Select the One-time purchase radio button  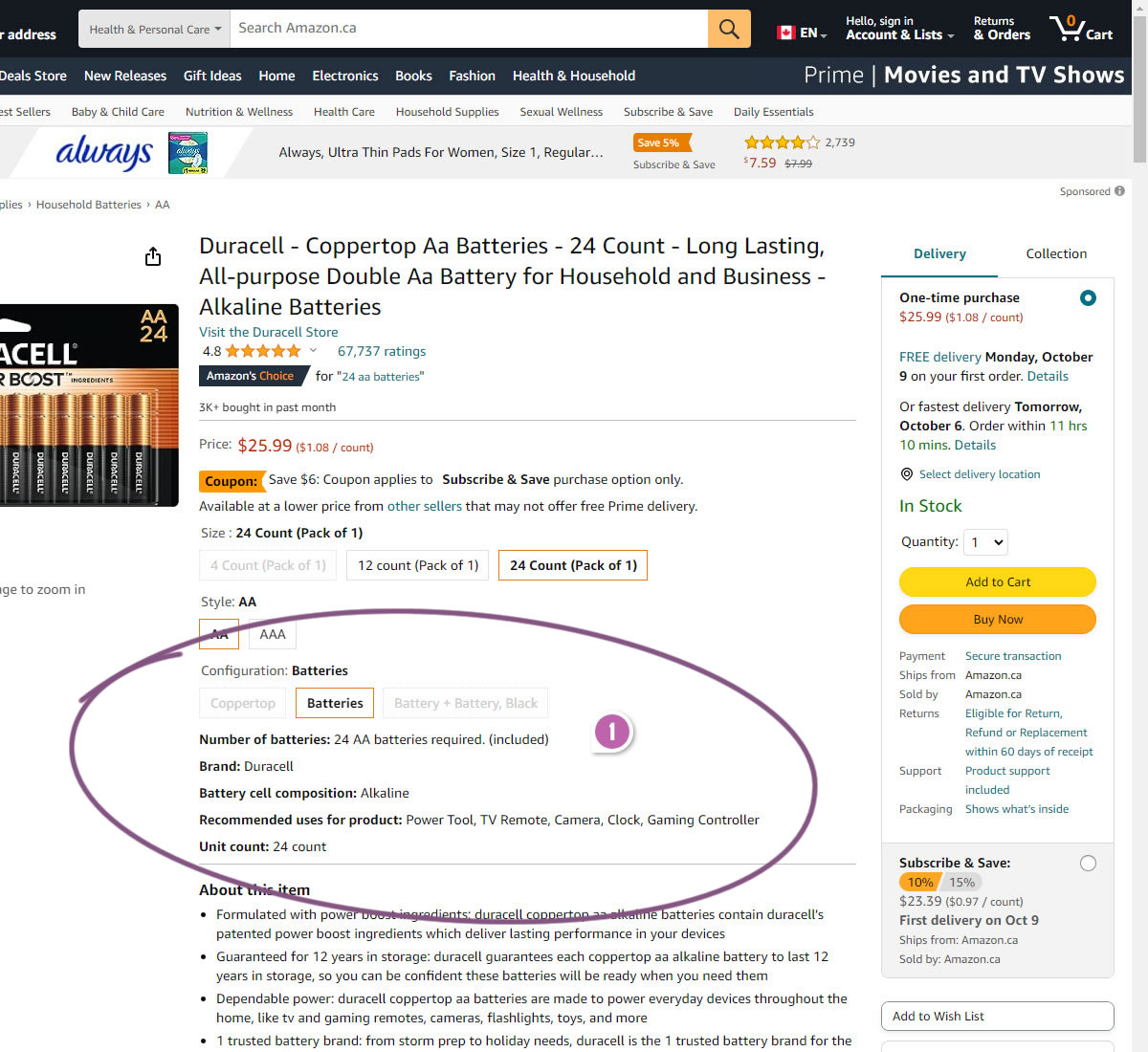tap(1088, 298)
